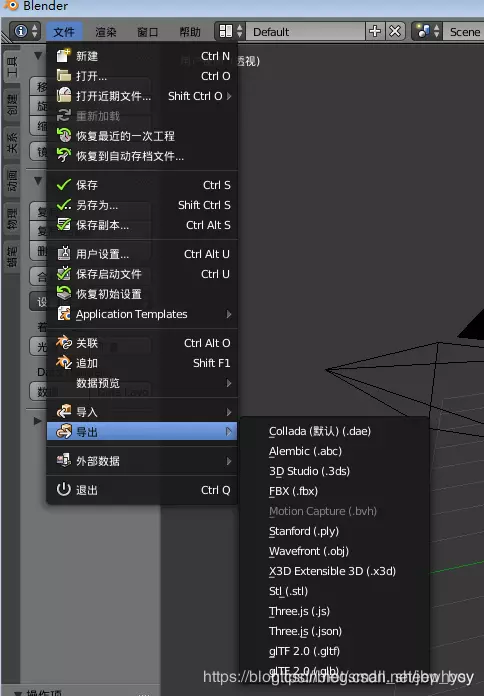This screenshot has height=696, width=484.
Task: Click the New file icon next to 新建
Action: point(63,56)
